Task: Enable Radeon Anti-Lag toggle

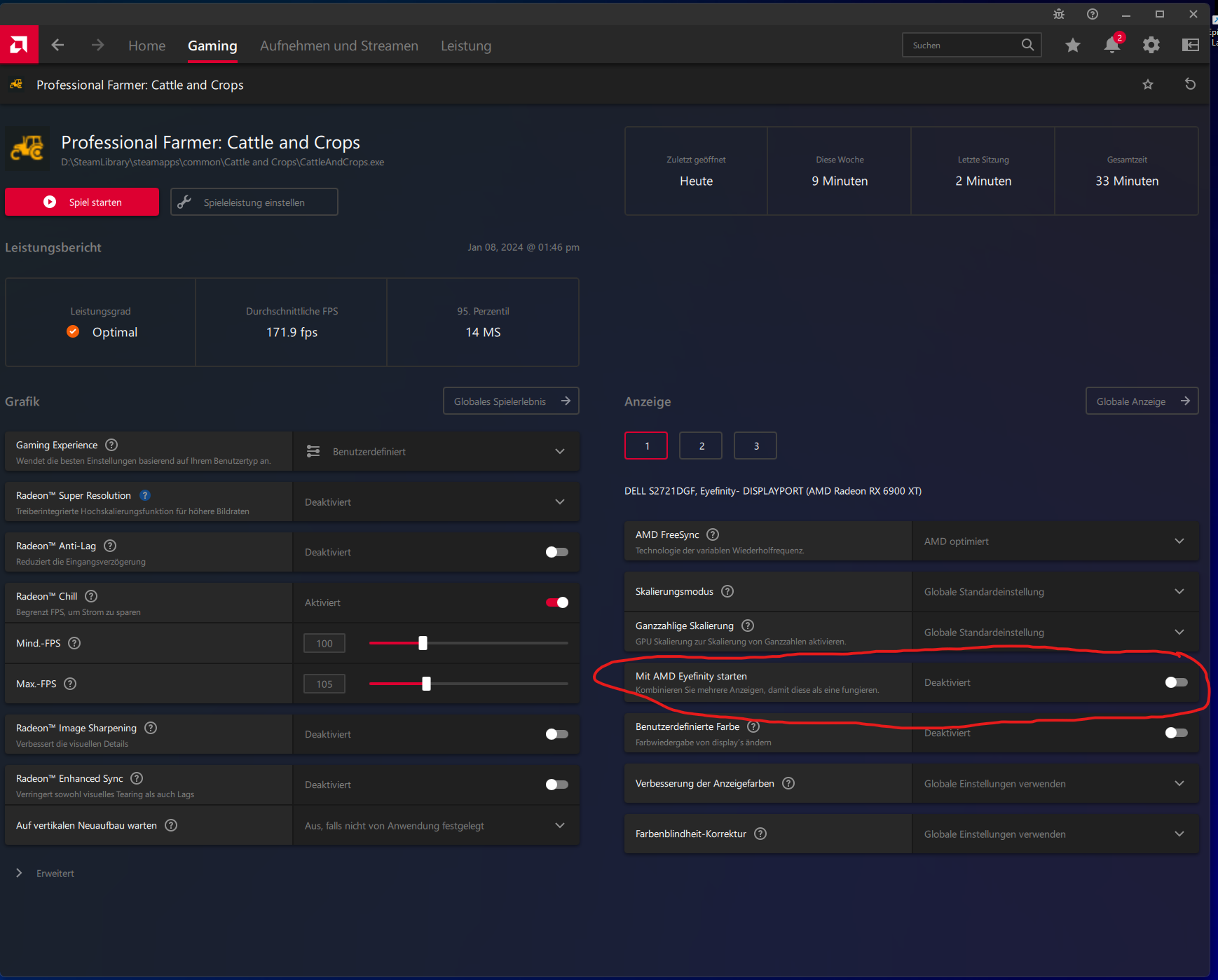Action: pyautogui.click(x=557, y=552)
